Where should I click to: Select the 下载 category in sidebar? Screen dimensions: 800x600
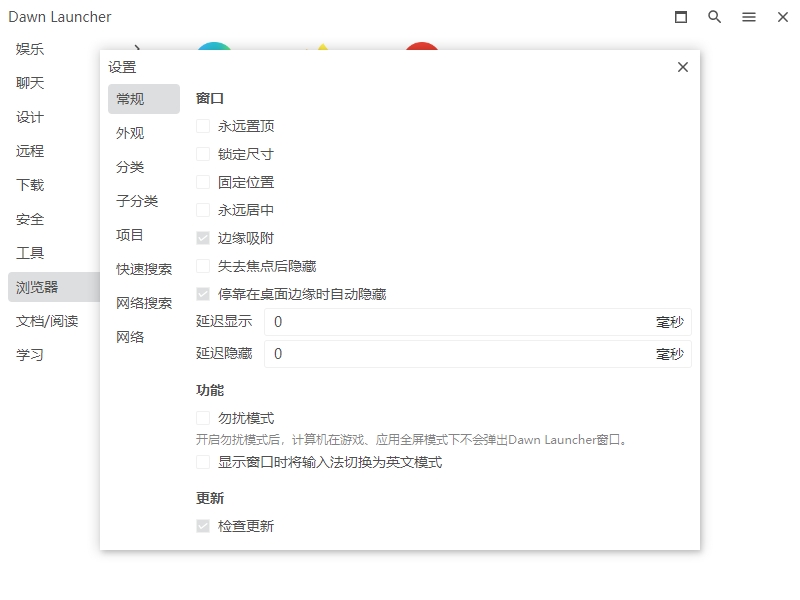pos(30,185)
